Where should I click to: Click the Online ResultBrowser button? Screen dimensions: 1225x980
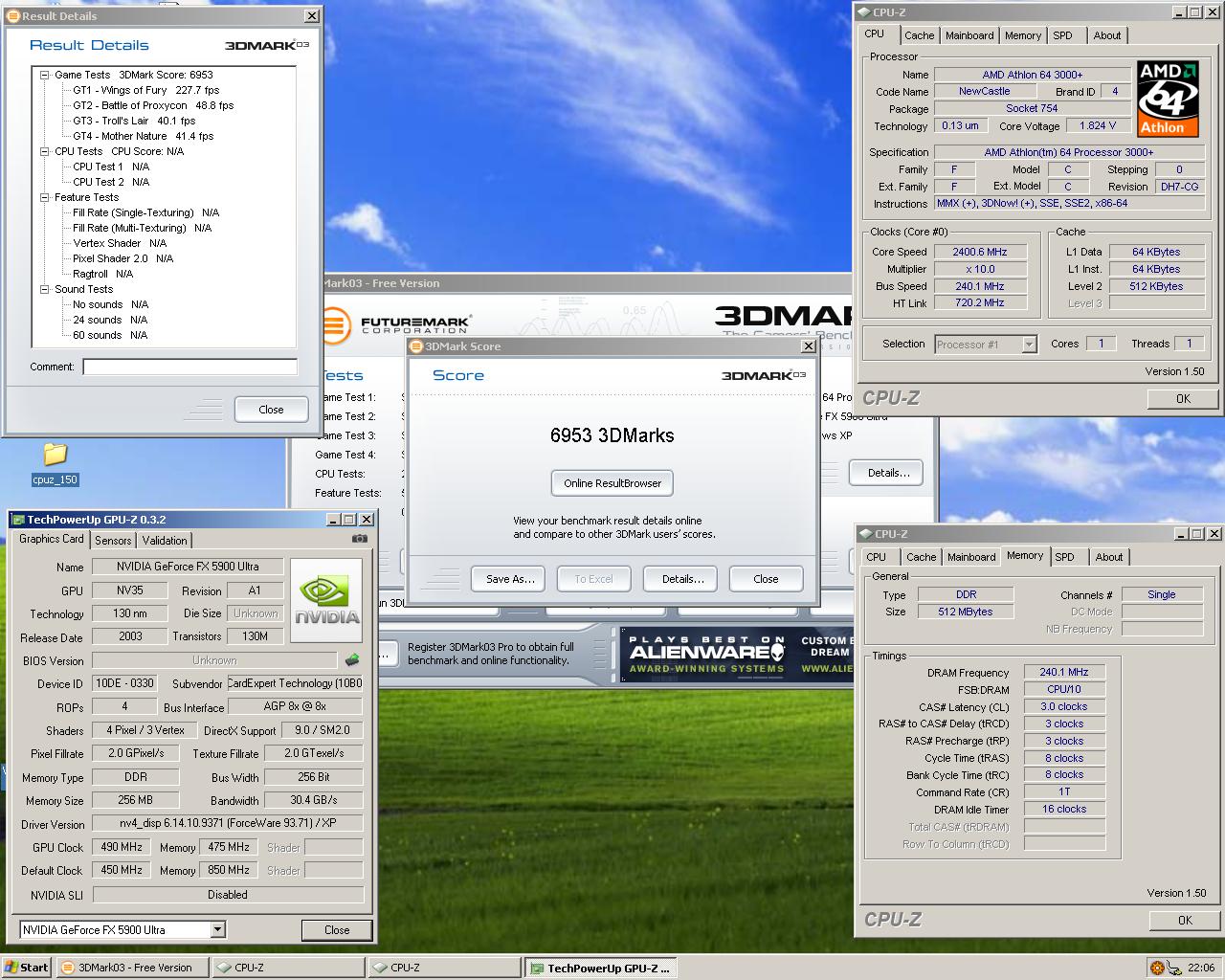tap(612, 483)
